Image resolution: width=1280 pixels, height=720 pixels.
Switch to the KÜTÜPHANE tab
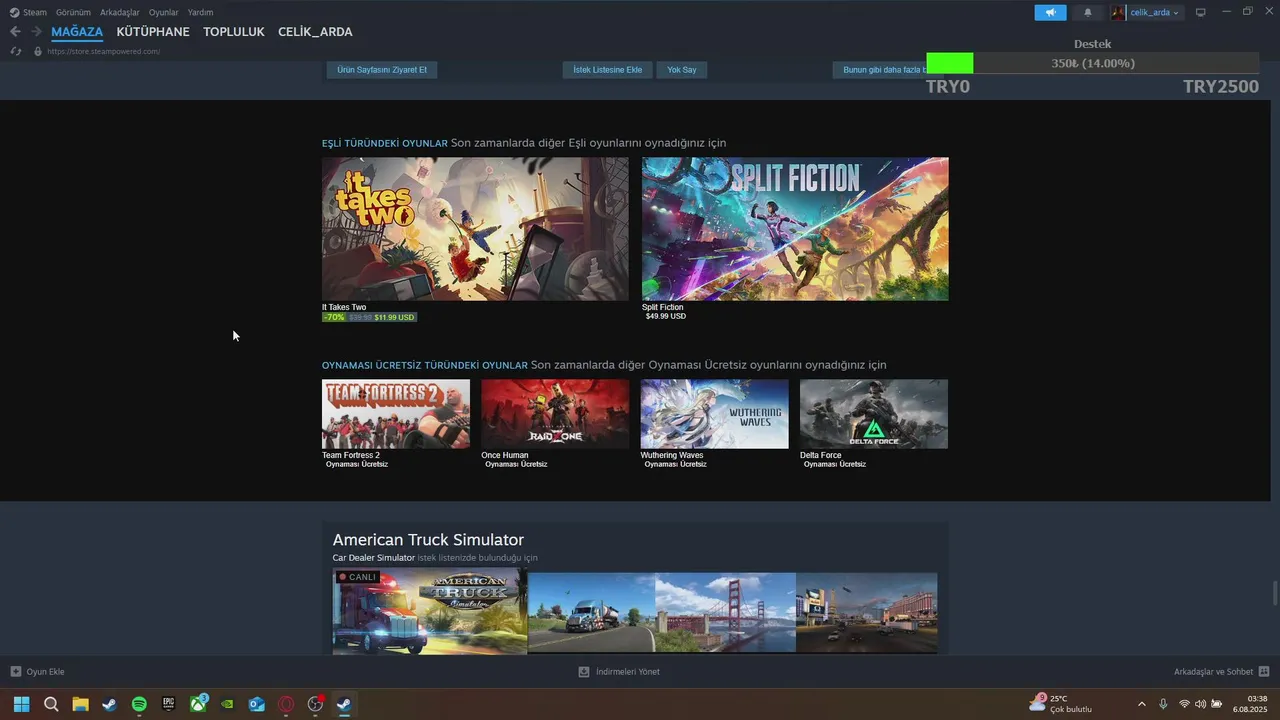(x=153, y=32)
